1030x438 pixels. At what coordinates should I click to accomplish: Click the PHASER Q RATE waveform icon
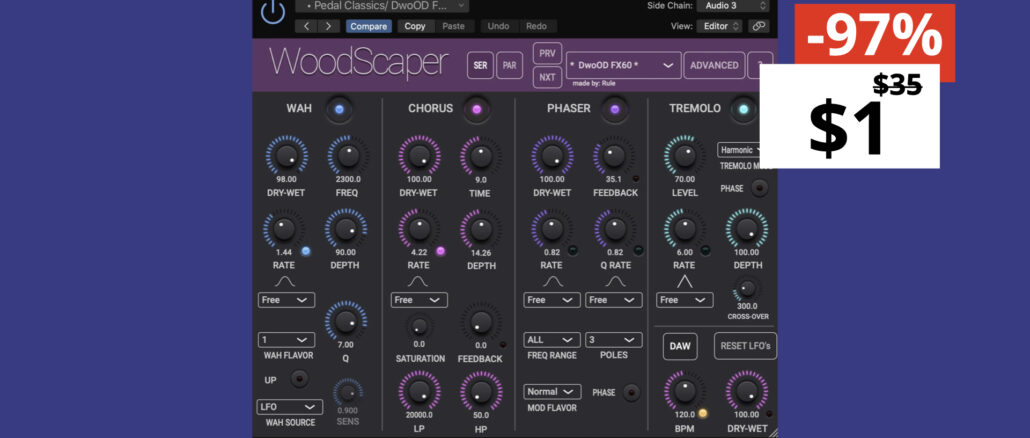point(615,282)
